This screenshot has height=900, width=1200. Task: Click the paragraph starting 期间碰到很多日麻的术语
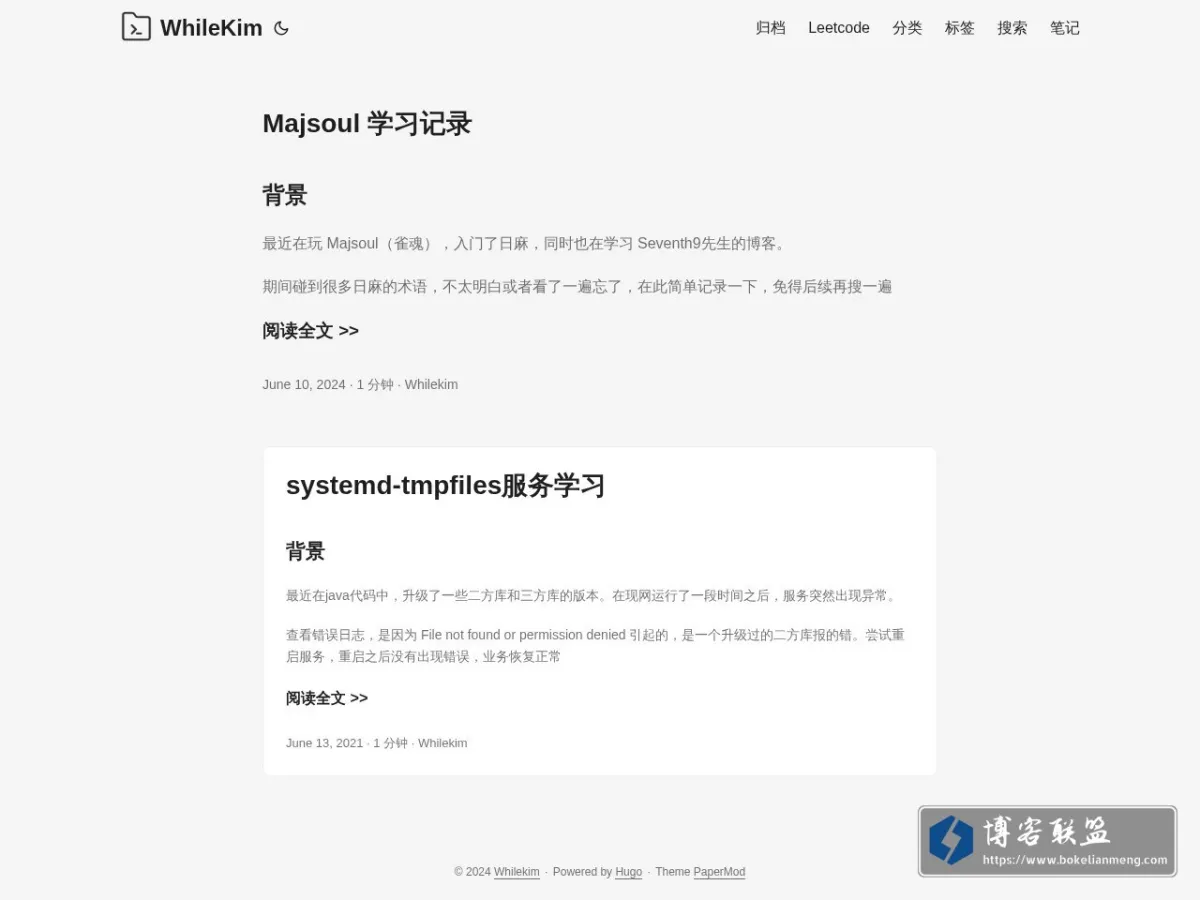point(577,287)
